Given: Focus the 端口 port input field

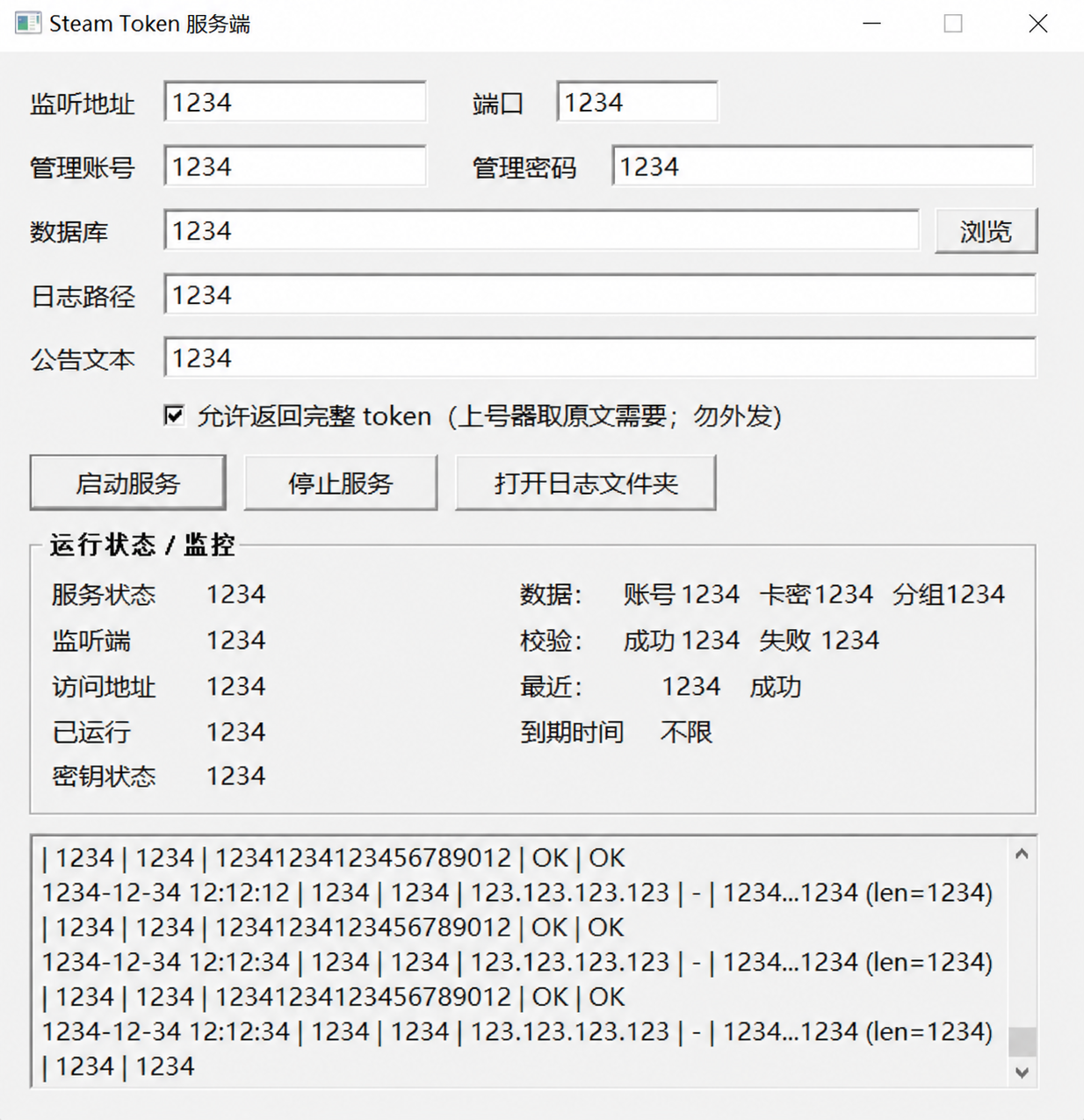Looking at the screenshot, I should [x=637, y=102].
